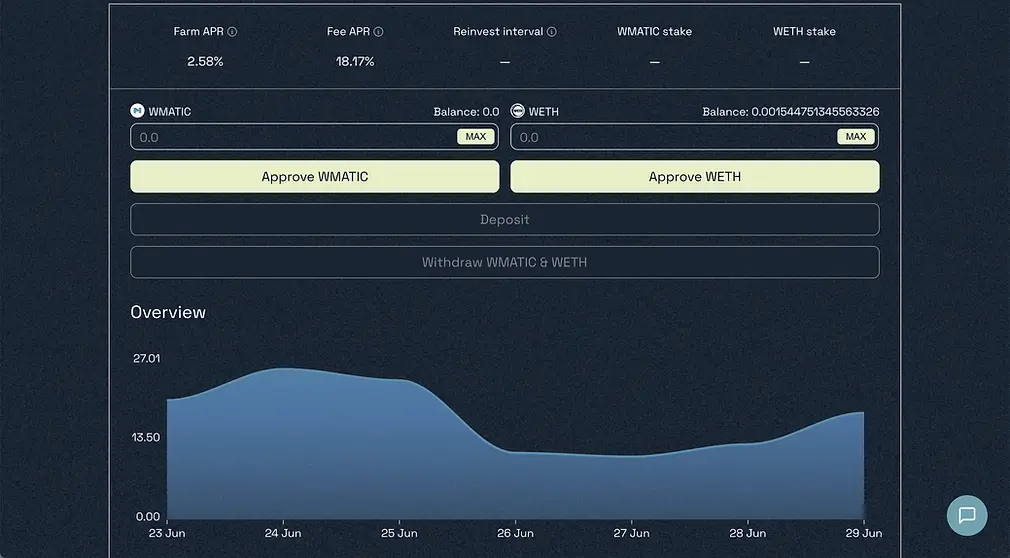Click Withdraw WMATIC & WETH button
The height and width of the screenshot is (558, 1010).
click(x=504, y=263)
